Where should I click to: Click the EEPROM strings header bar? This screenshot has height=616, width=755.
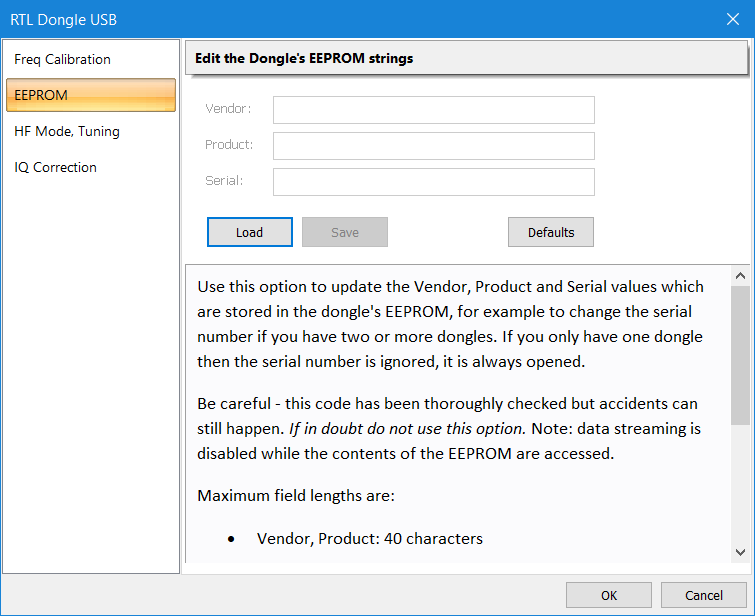click(465, 58)
